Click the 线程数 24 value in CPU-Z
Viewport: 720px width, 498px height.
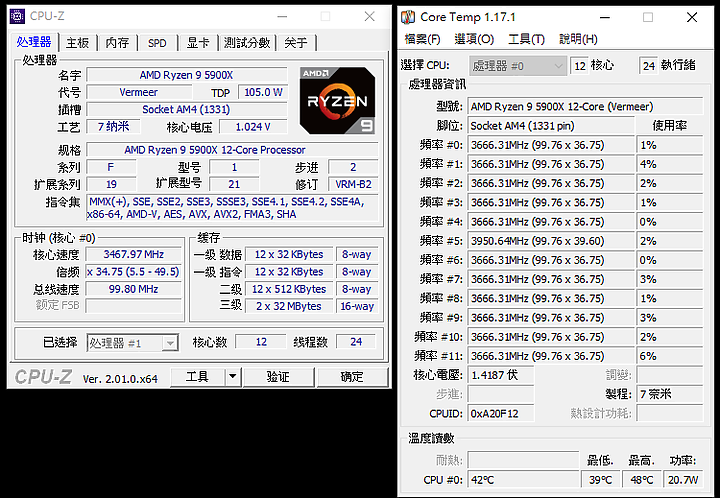[x=356, y=342]
